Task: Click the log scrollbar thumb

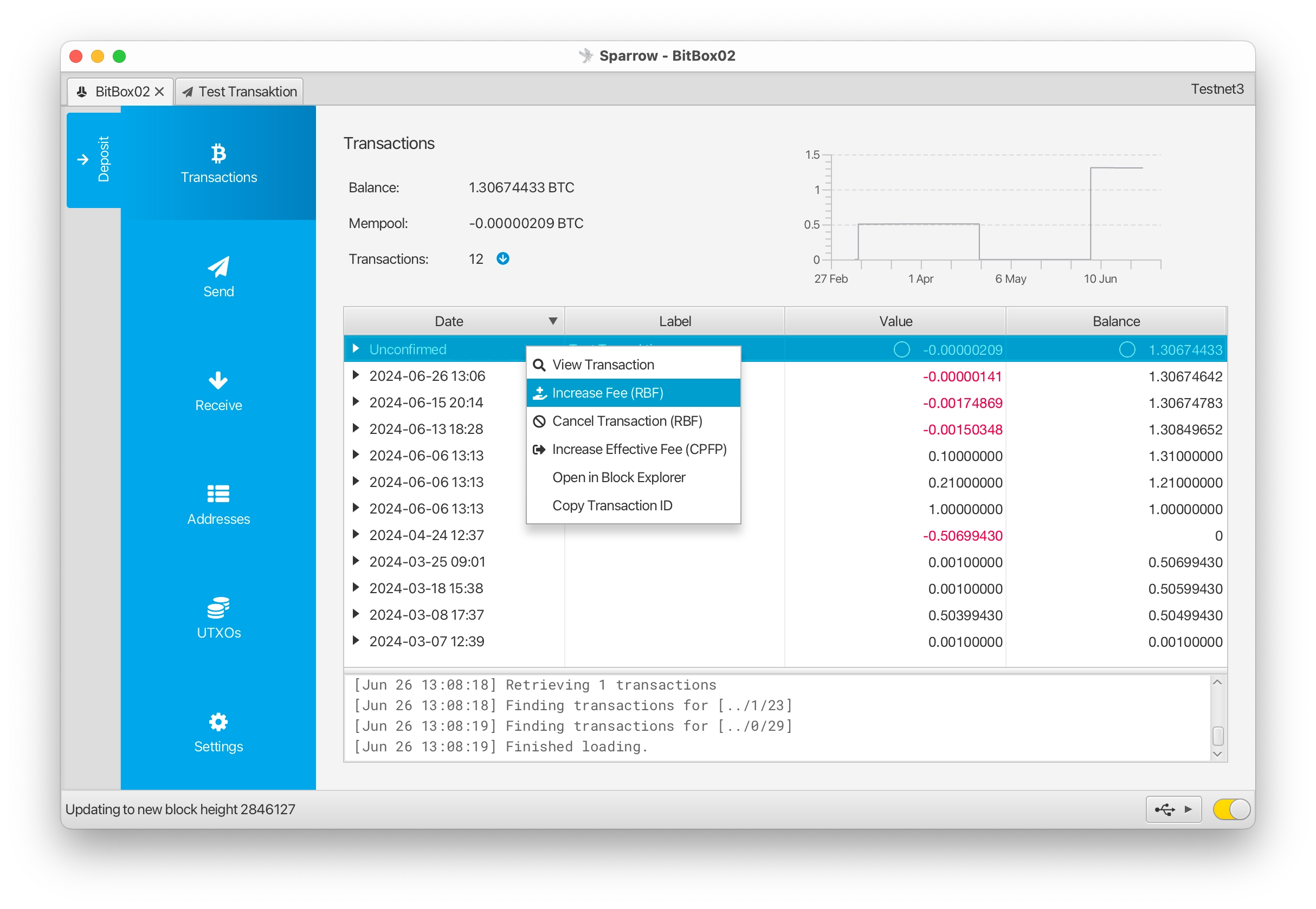Action: point(1218,736)
